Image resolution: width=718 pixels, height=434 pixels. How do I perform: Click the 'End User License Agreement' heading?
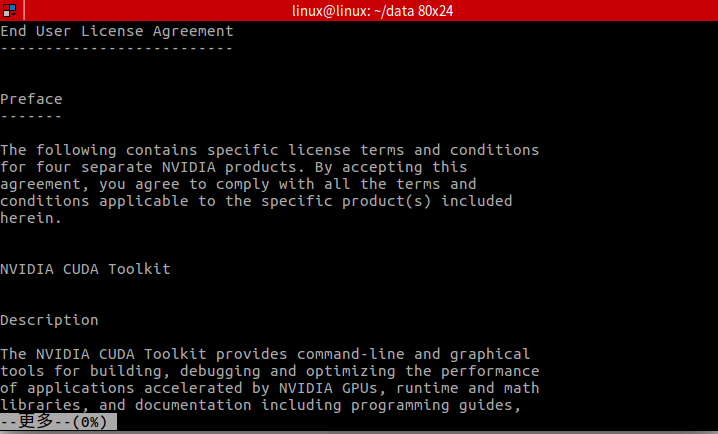117,31
